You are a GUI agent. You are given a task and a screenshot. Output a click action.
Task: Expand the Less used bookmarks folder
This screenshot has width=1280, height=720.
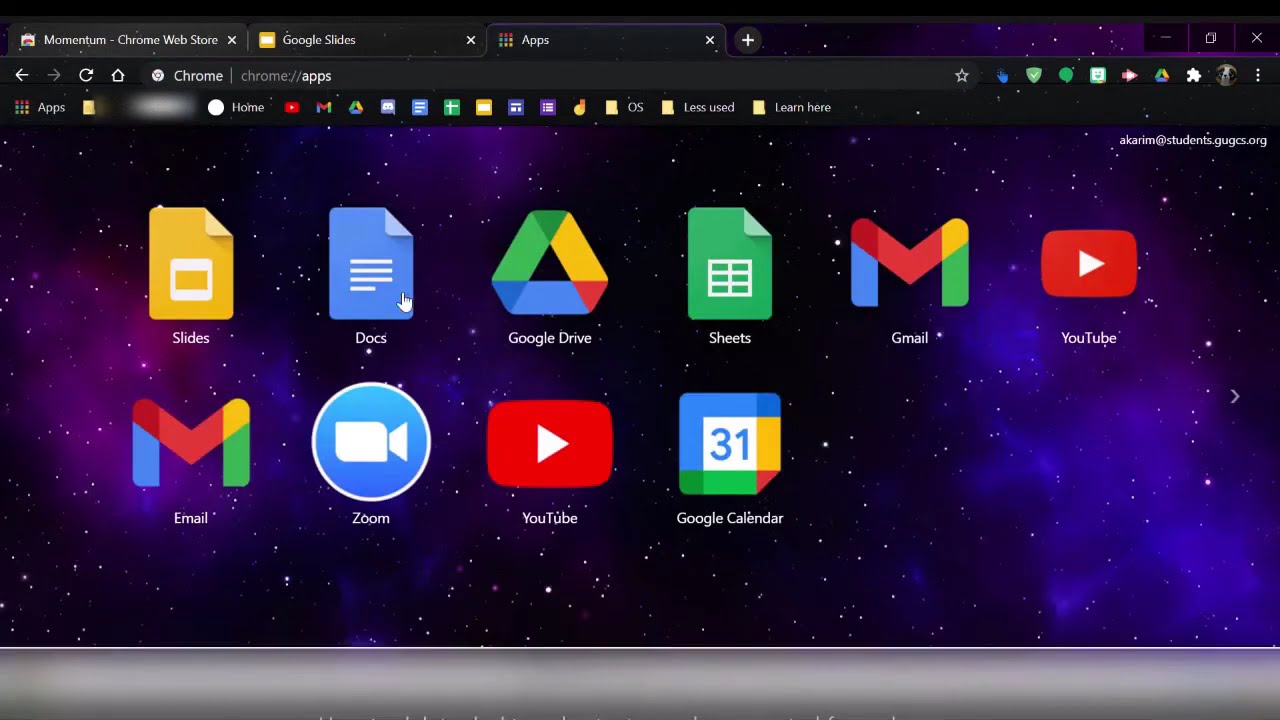[698, 108]
